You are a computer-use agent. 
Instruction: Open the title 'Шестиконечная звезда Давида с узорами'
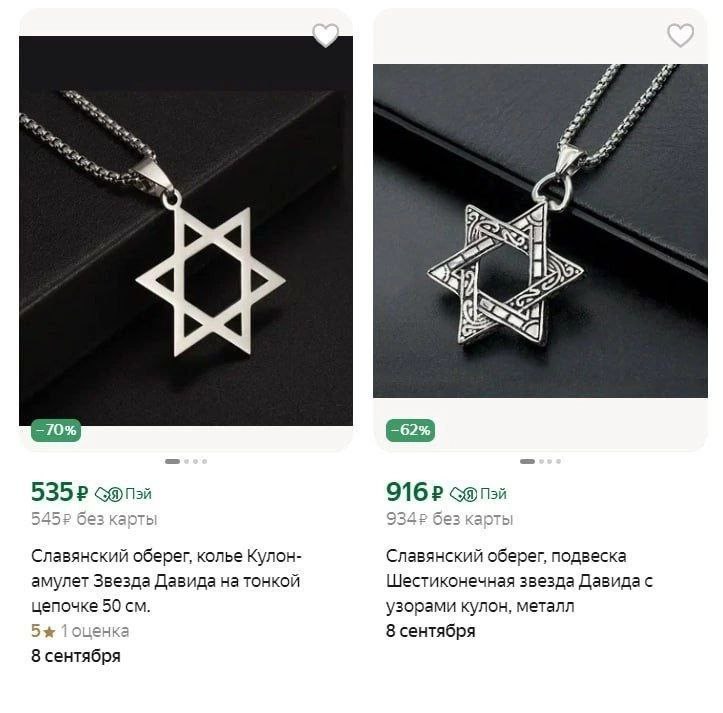pos(520,581)
